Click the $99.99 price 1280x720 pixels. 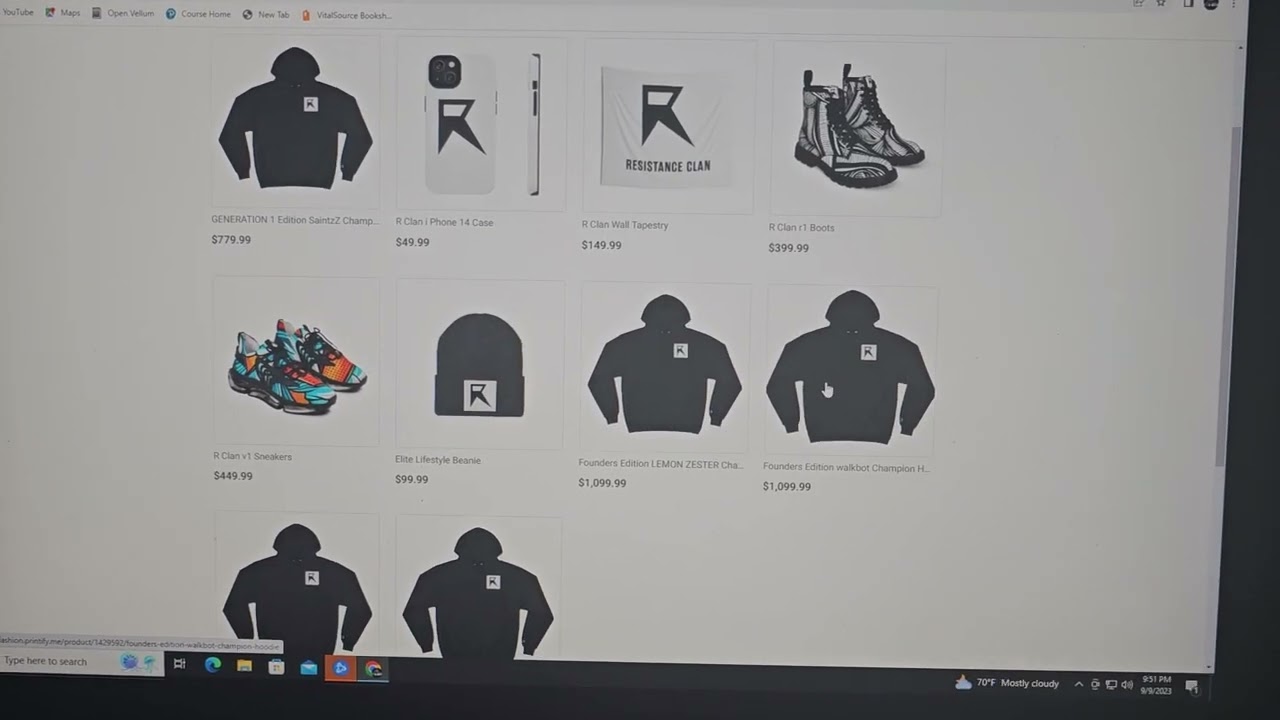click(x=411, y=479)
